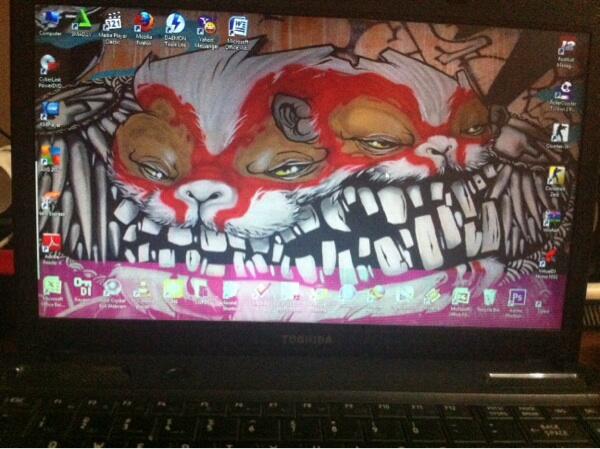Launch the Om DI icon in bottom row
Viewport: 600px width, 449px height.
point(81,290)
